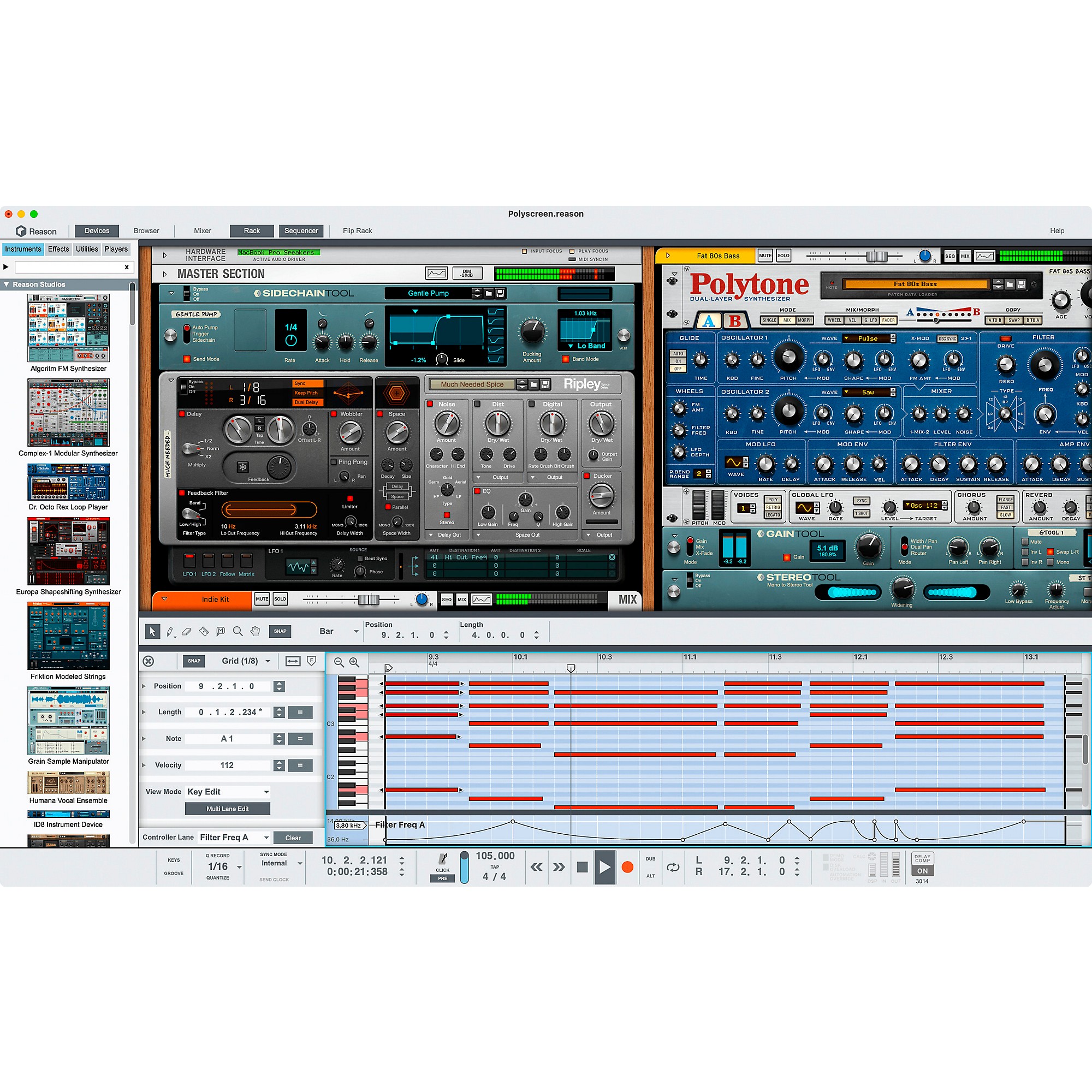
Task: Activate the Magnify tool
Action: (238, 631)
